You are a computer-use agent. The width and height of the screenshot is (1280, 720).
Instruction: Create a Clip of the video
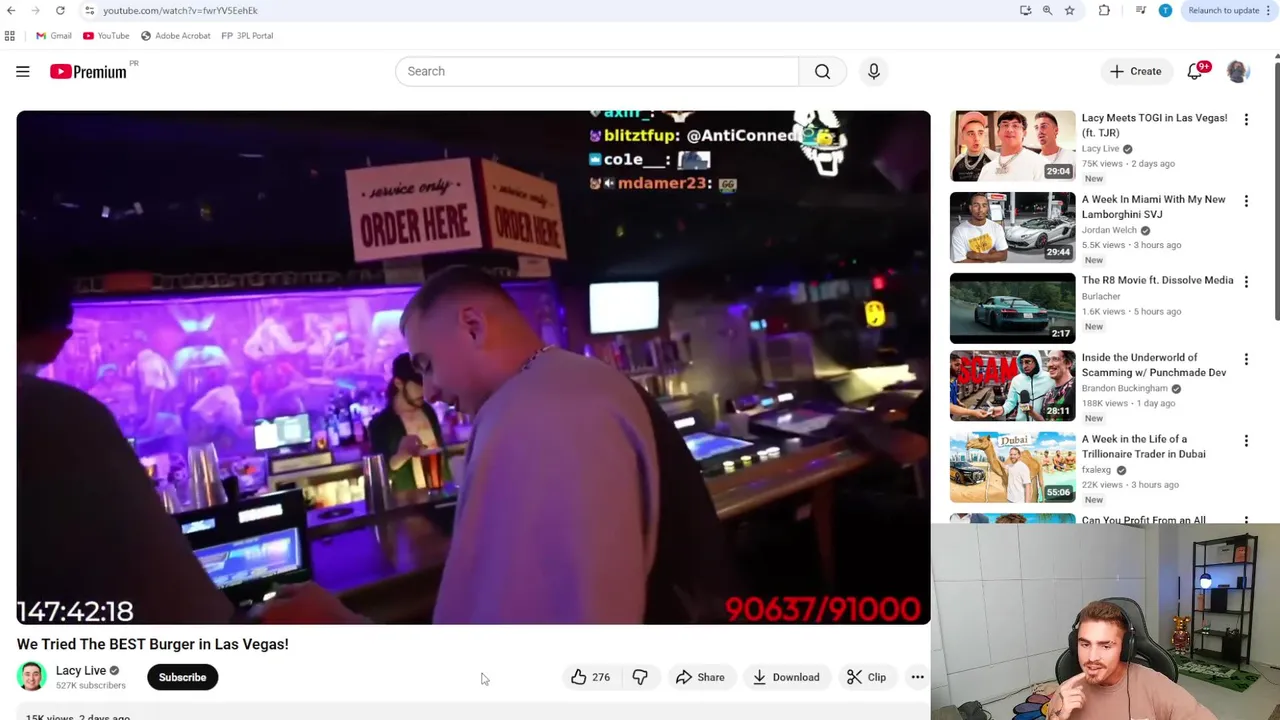point(866,677)
